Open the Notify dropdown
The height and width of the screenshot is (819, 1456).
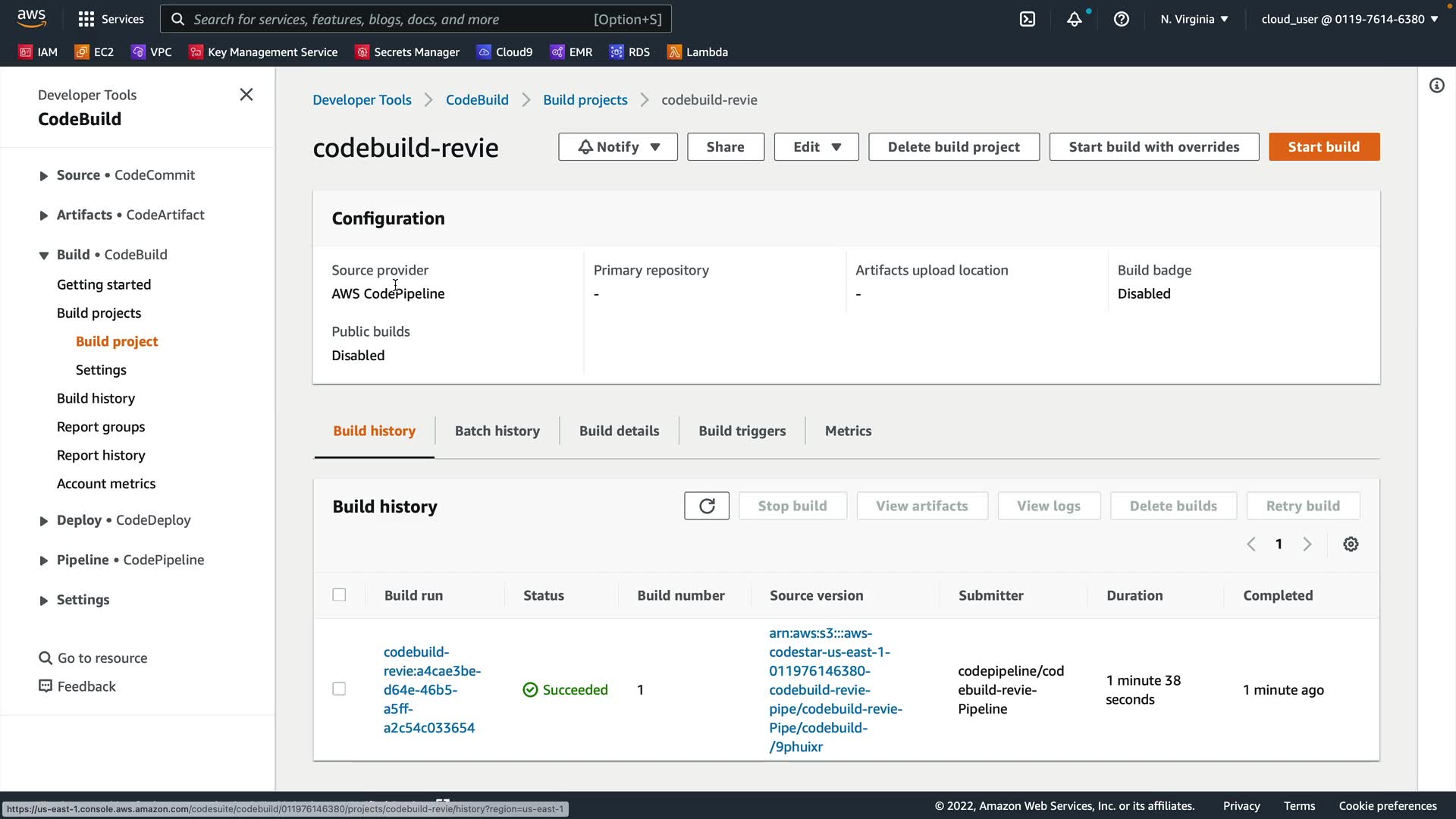(x=617, y=147)
